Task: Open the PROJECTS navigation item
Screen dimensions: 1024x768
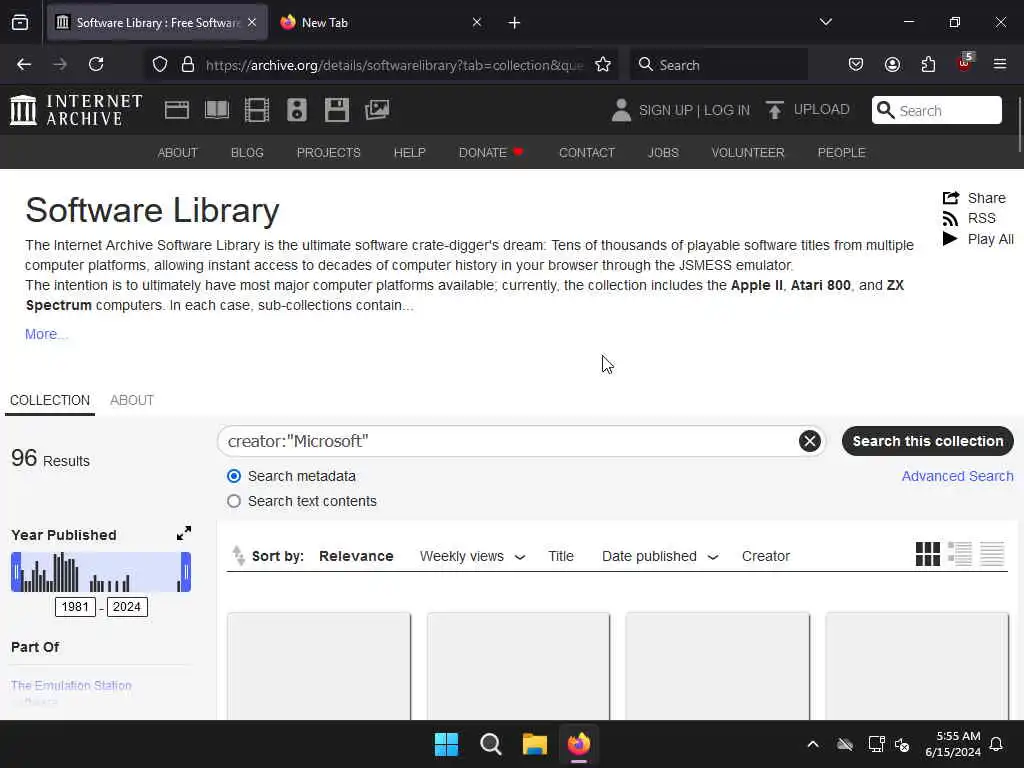Action: [x=328, y=152]
